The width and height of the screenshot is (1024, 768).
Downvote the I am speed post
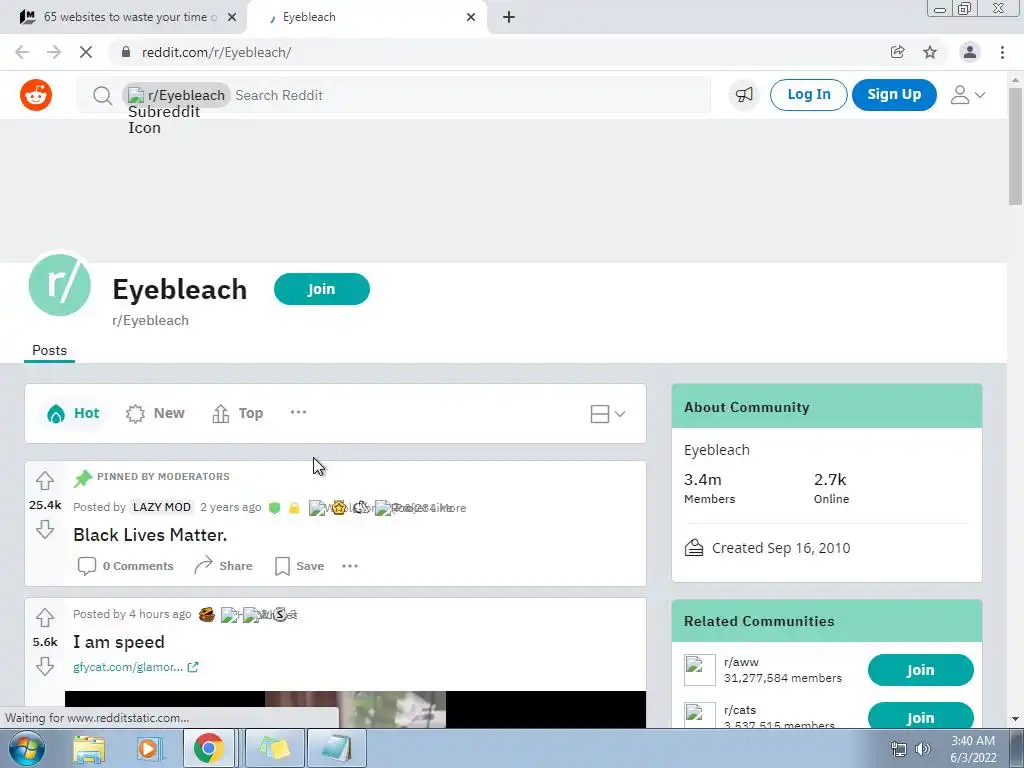point(44,666)
